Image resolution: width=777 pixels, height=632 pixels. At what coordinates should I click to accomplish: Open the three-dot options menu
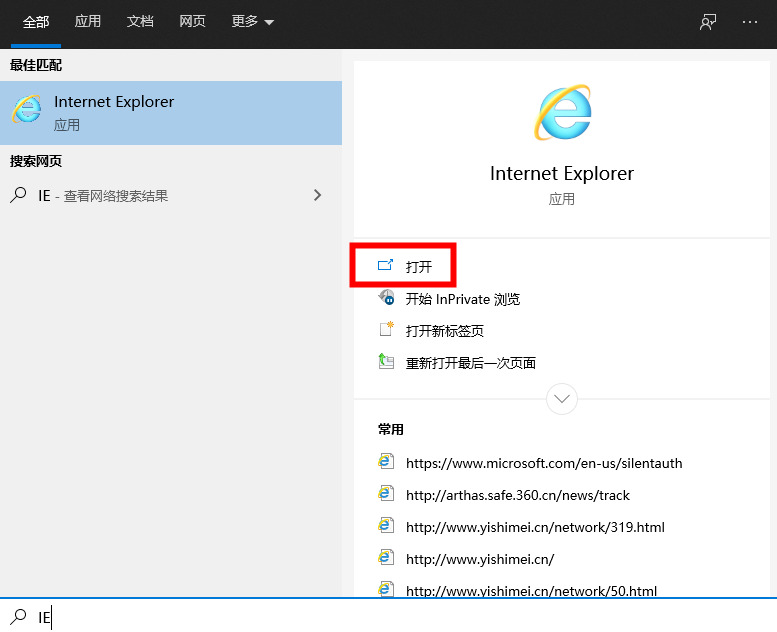point(750,22)
